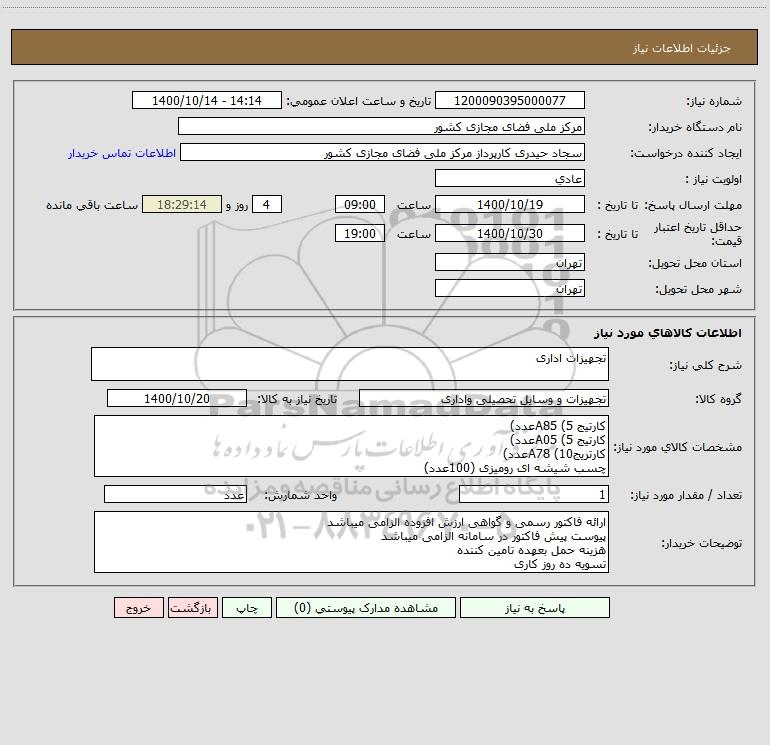Click note line هزینه حمل بعهده تامین کننده
Screen dimensions: 770x745
(531, 550)
